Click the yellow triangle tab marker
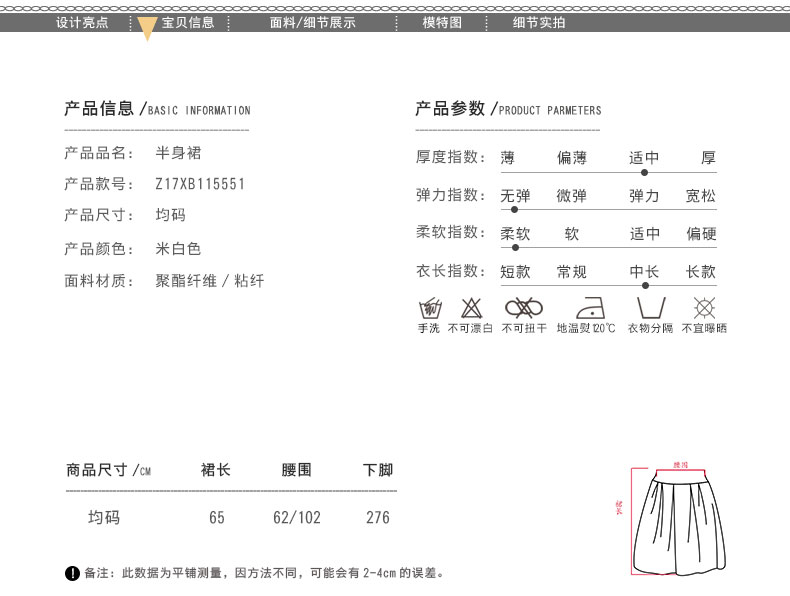The height and width of the screenshot is (596, 790). click(x=147, y=29)
